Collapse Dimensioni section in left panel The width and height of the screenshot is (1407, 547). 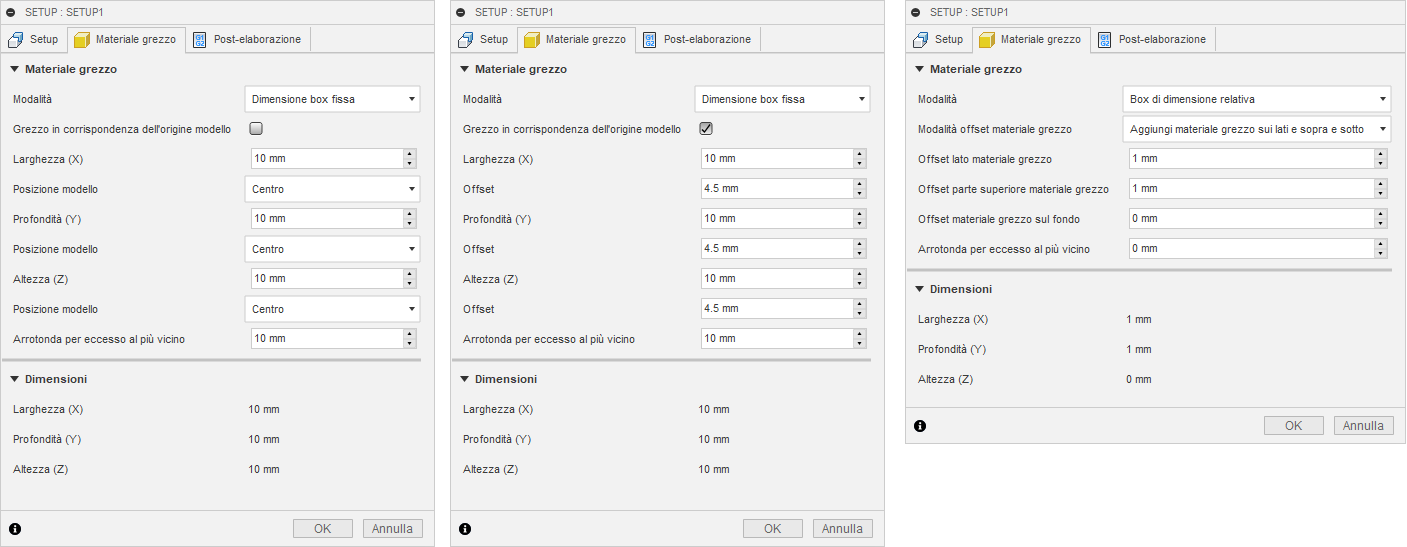(15, 380)
